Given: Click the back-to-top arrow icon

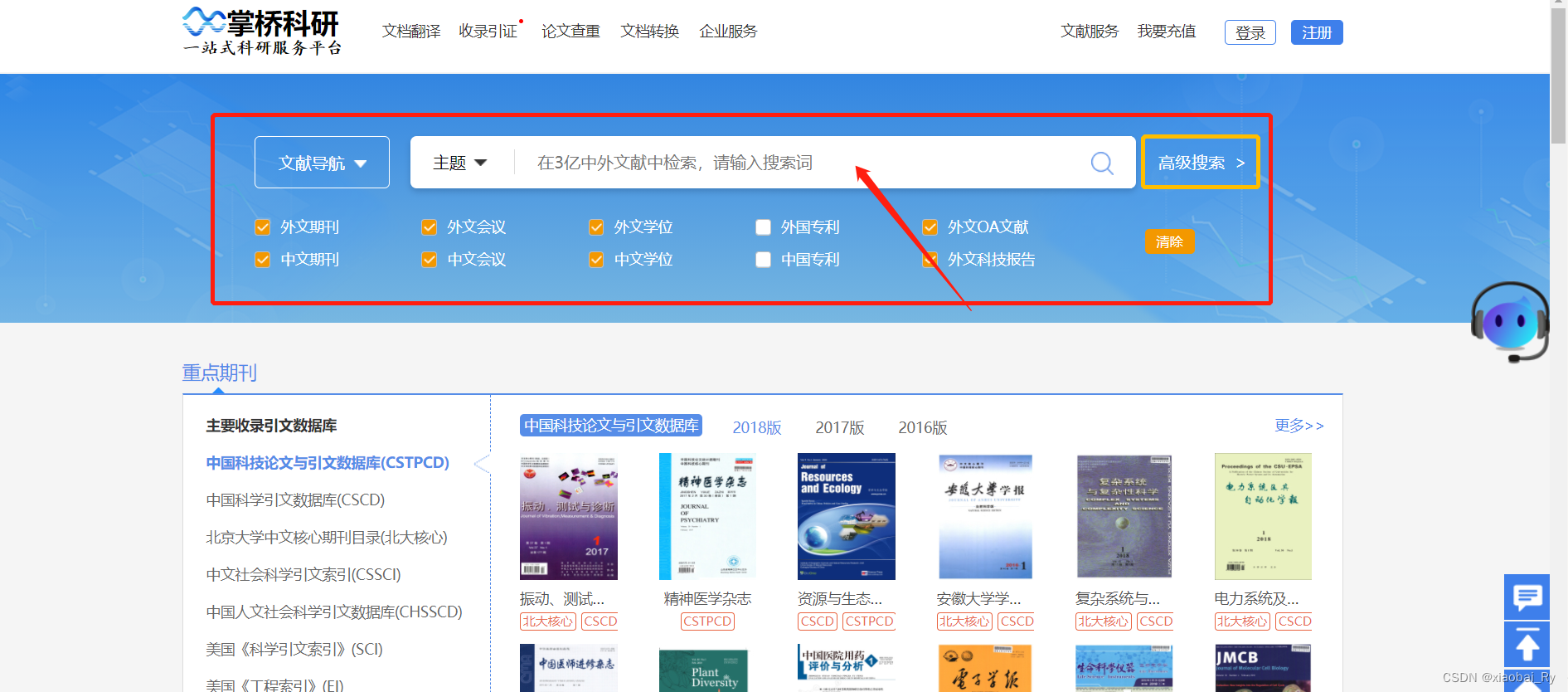Looking at the screenshot, I should click(x=1527, y=645).
